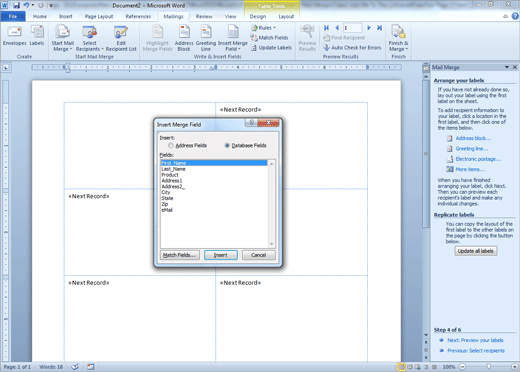Click the Greeting Line icon
This screenshot has height=372, width=520.
pyautogui.click(x=206, y=39)
